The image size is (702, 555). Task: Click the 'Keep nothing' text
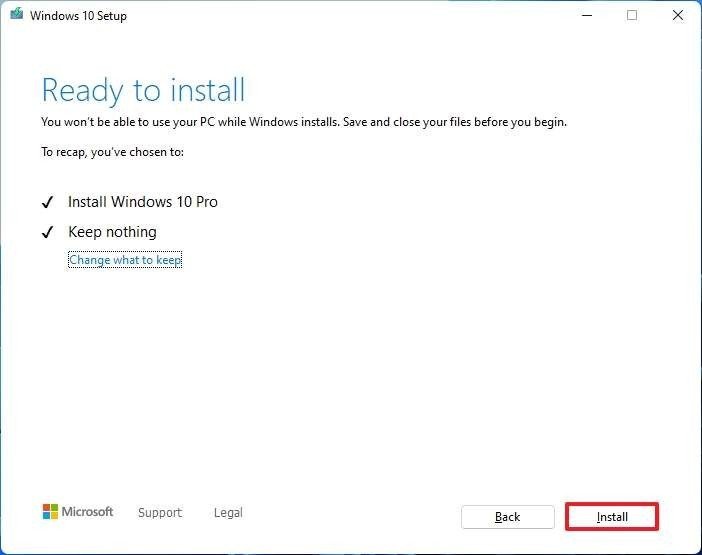[x=112, y=232]
